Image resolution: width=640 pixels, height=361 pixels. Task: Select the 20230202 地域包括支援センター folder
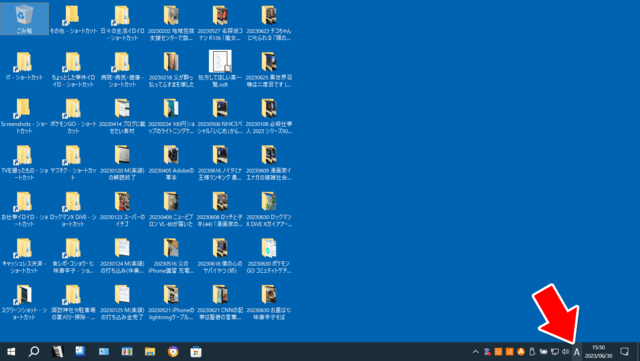(171, 22)
